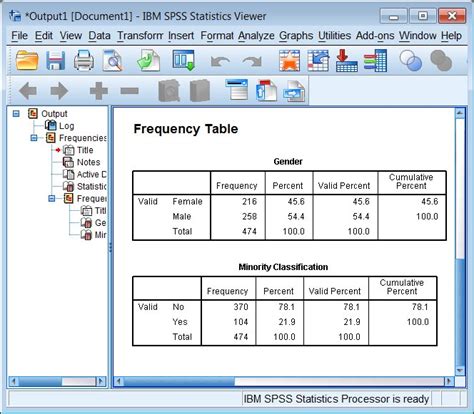Click the two gray circles icon
The width and height of the screenshot is (474, 414).
coord(441,61)
